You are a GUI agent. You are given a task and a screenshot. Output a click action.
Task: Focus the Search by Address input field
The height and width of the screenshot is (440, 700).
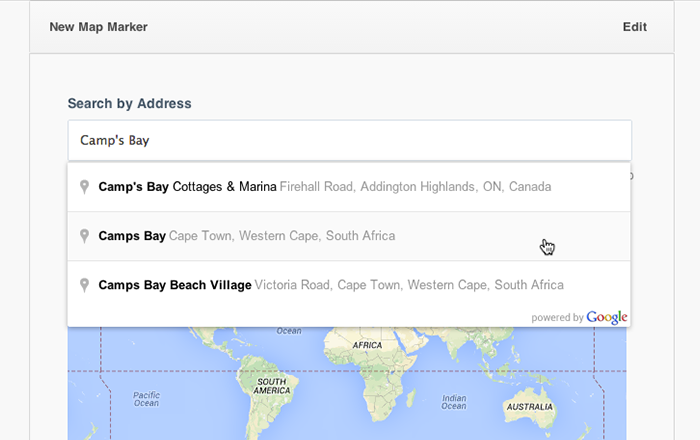349,141
